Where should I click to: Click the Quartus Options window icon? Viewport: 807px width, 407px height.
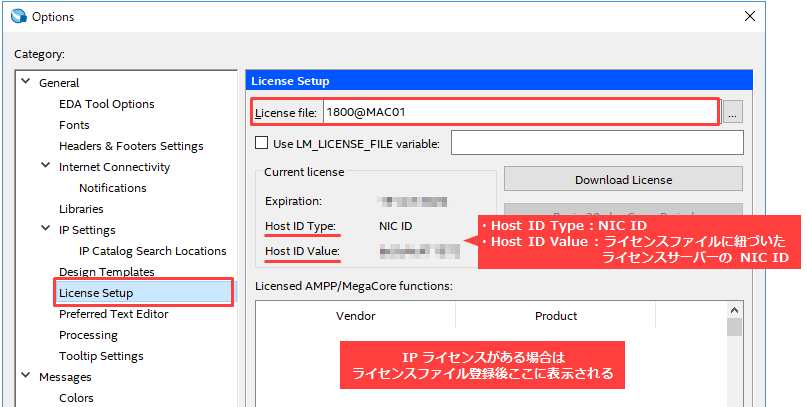tap(19, 16)
